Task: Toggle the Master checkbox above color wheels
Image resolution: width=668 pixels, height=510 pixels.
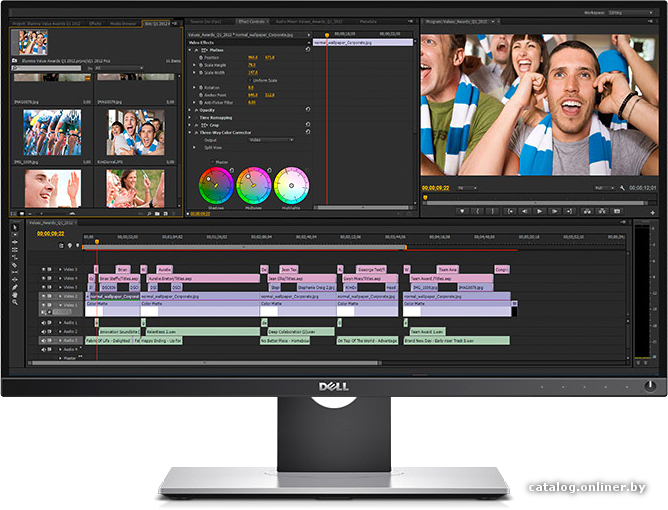Action: point(213,162)
